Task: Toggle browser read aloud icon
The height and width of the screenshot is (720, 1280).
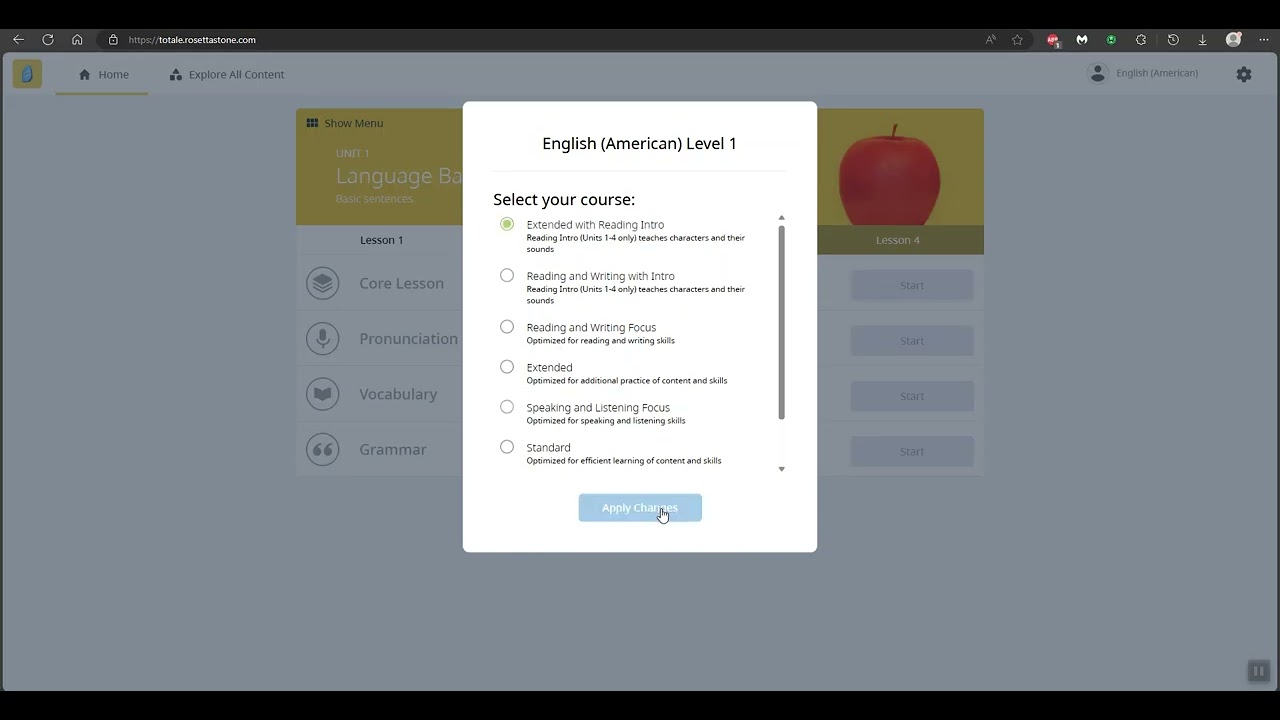Action: click(991, 40)
